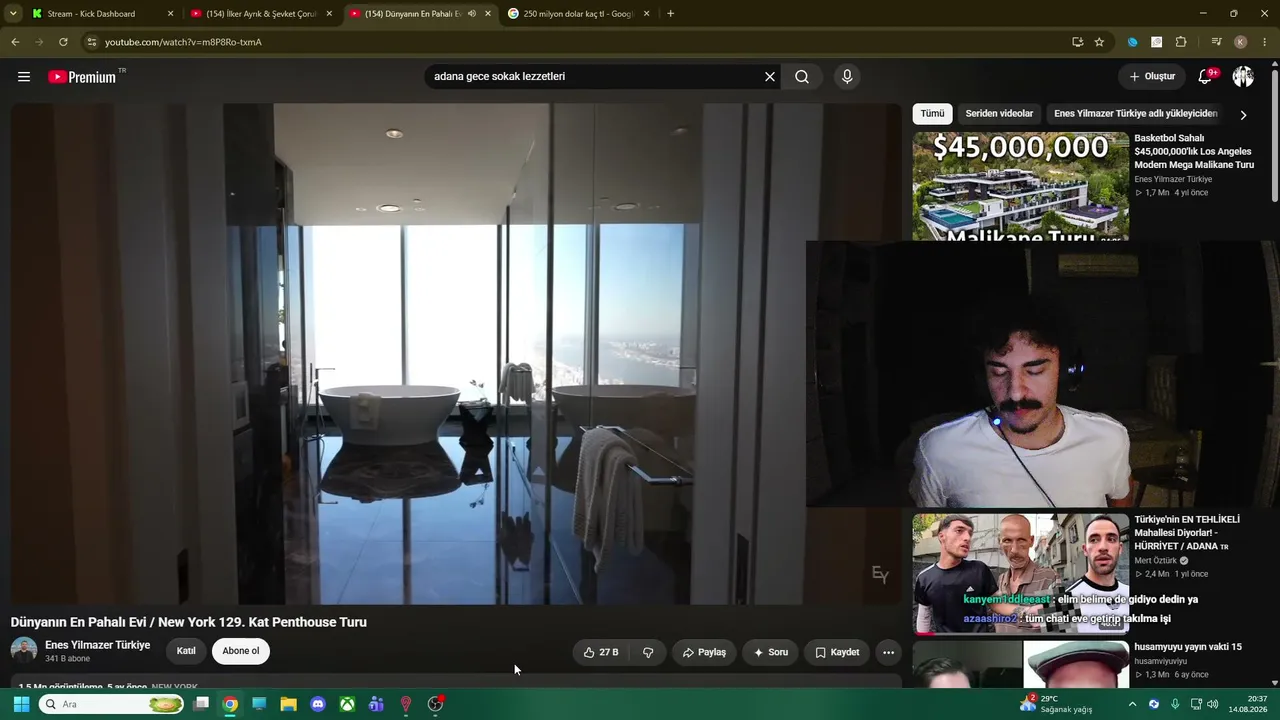
Task: Open the Enes Yilmazer Türkiye channel avatar
Action: (24, 650)
